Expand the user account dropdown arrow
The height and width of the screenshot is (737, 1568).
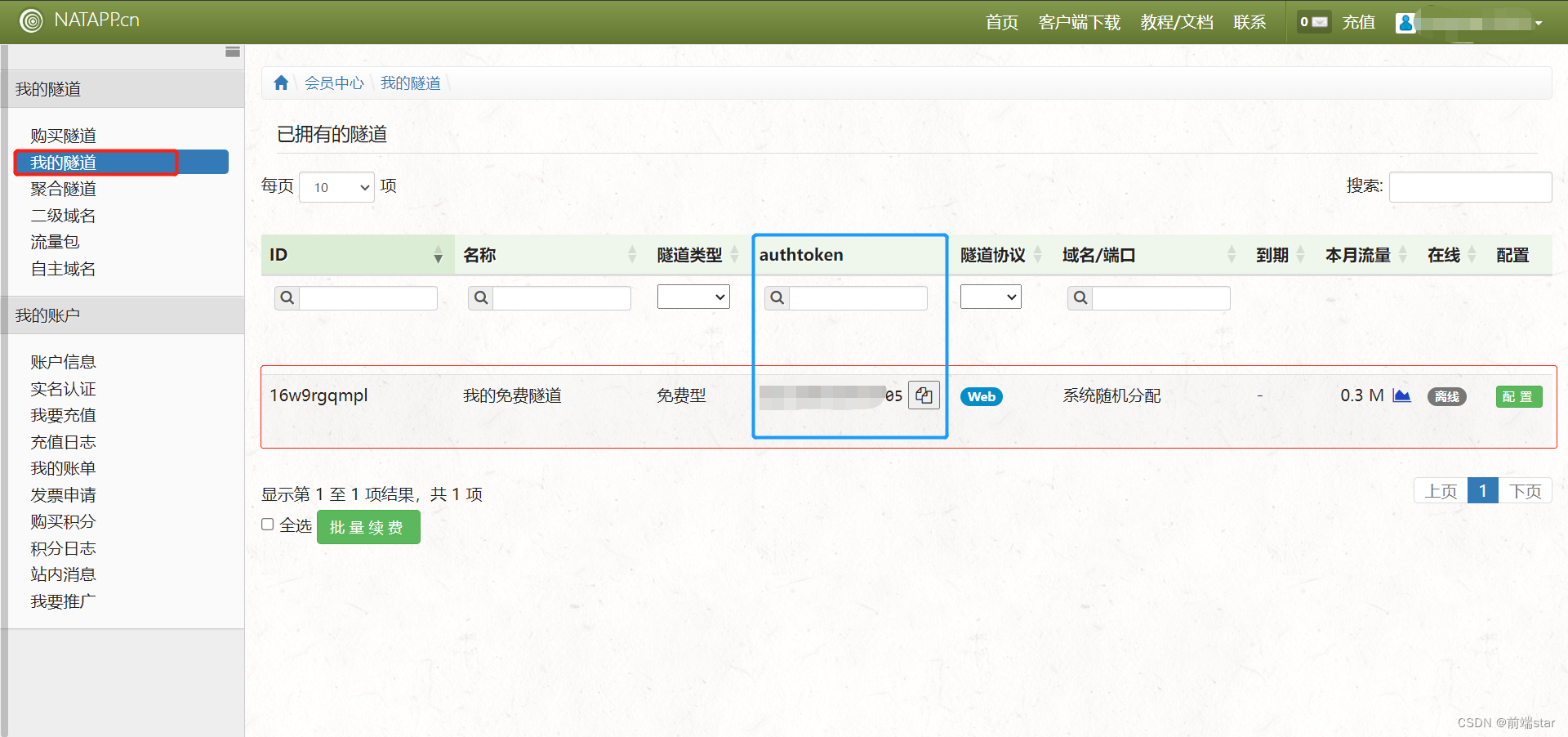click(x=1539, y=23)
